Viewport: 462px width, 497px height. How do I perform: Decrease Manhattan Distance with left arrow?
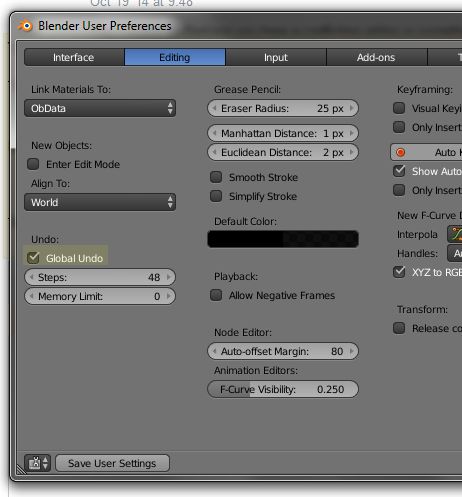(x=215, y=133)
